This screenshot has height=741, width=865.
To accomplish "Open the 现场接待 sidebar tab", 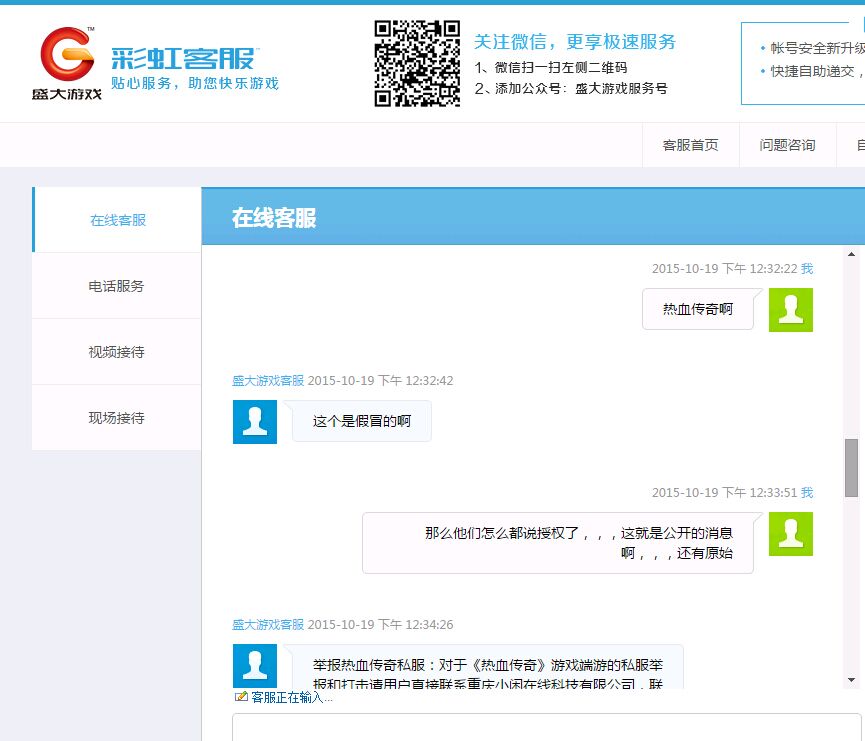I will coord(117,418).
